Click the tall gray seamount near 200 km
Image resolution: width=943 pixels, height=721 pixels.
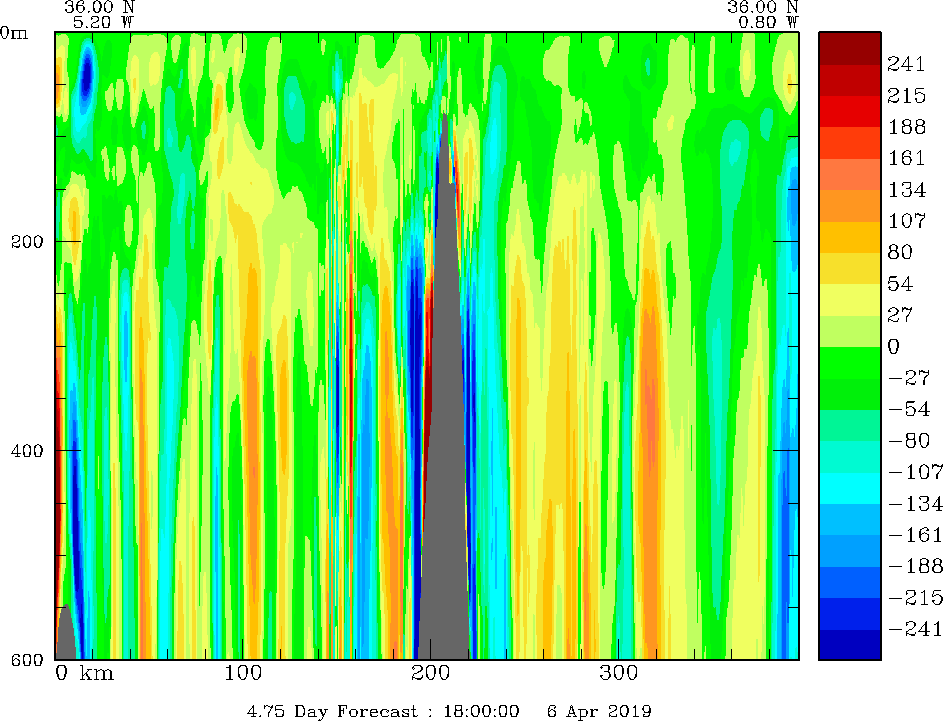point(444,457)
